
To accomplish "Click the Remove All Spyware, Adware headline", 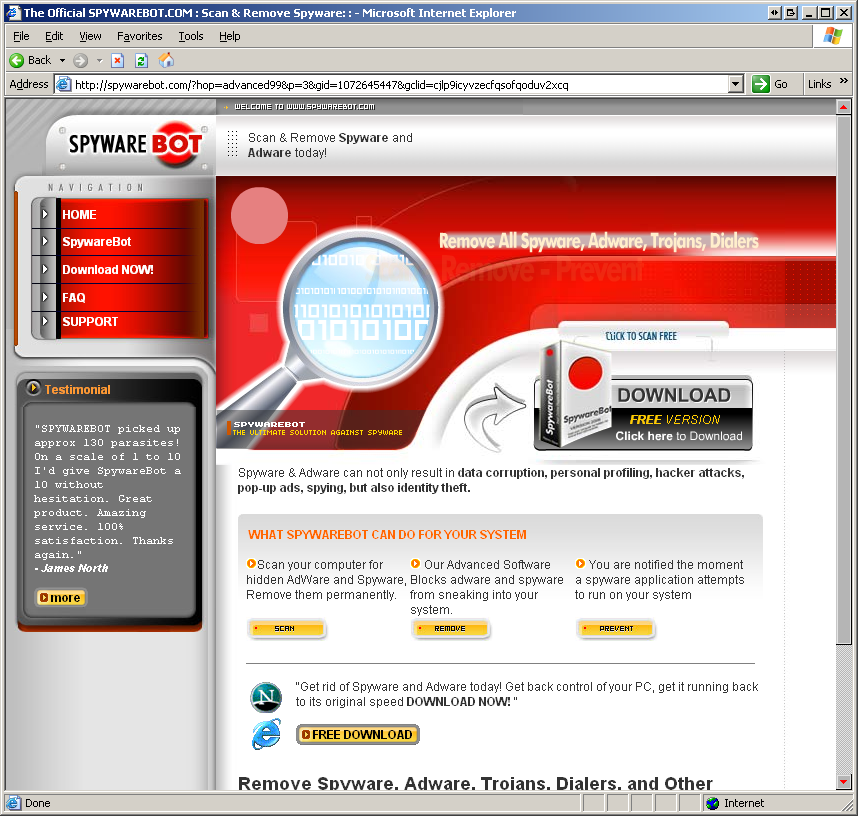I will pyautogui.click(x=599, y=241).
